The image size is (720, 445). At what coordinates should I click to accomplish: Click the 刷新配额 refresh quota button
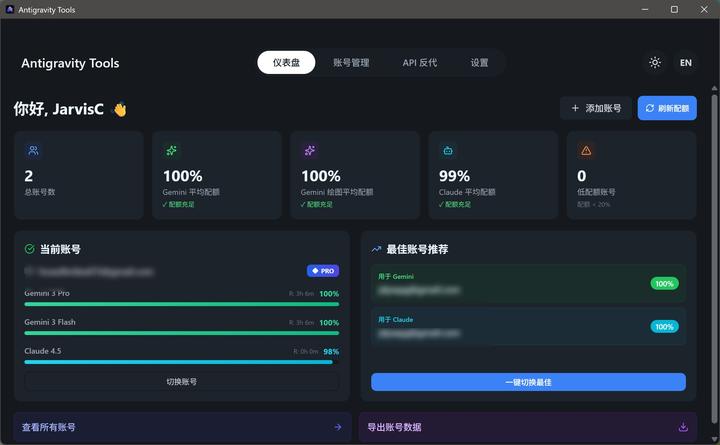click(x=667, y=108)
